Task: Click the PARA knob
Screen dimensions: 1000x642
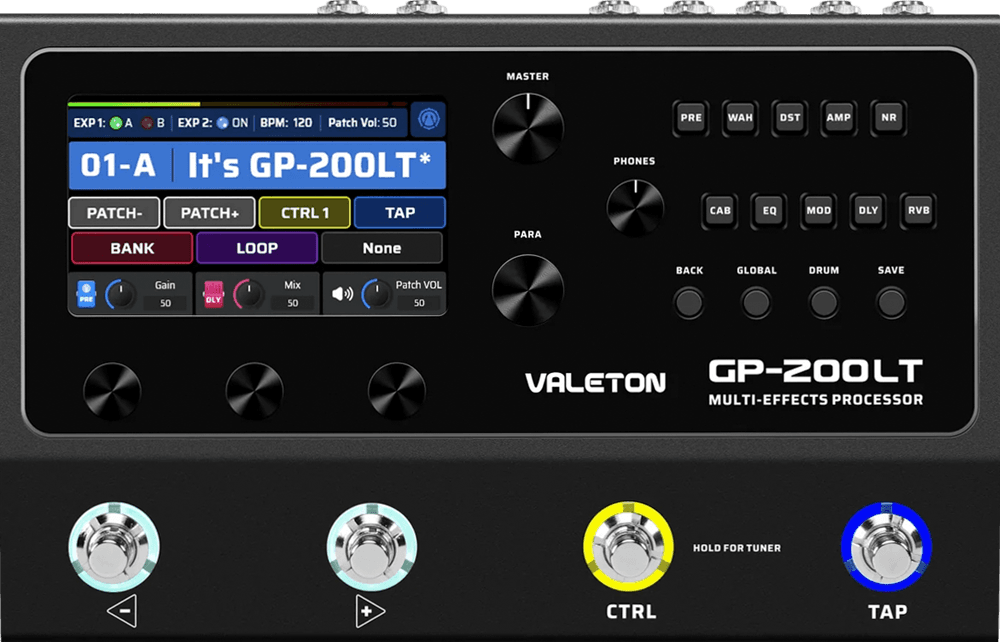Action: coord(528,290)
